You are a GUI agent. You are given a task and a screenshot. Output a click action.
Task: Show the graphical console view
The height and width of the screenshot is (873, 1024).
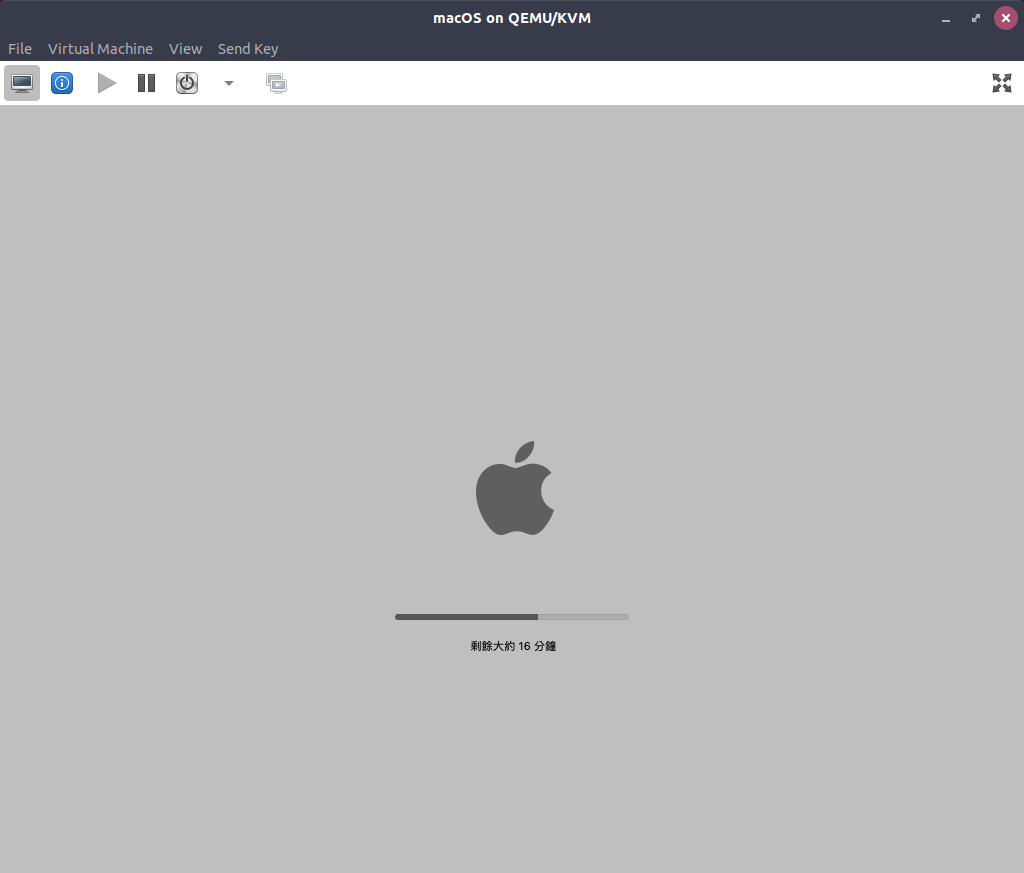pos(22,83)
